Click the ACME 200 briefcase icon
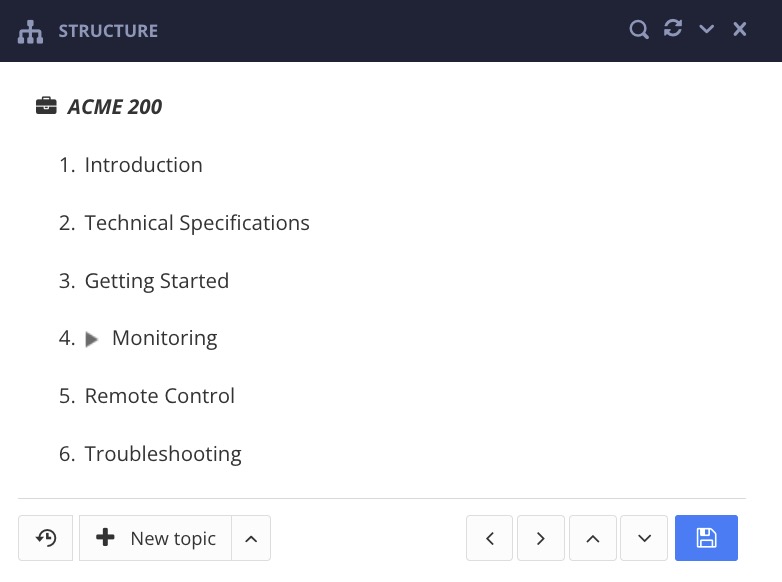This screenshot has height=582, width=782. pos(46,106)
